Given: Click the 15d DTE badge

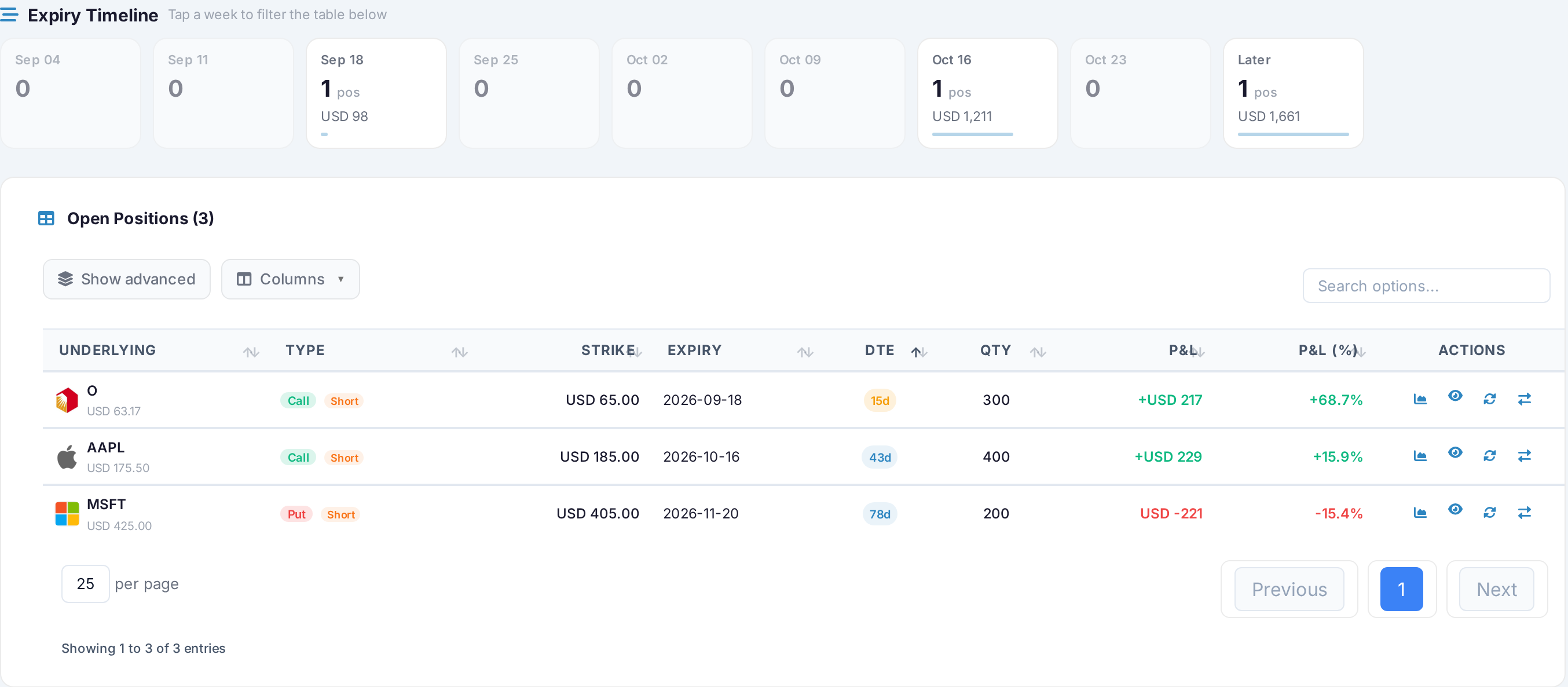Looking at the screenshot, I should click(880, 401).
